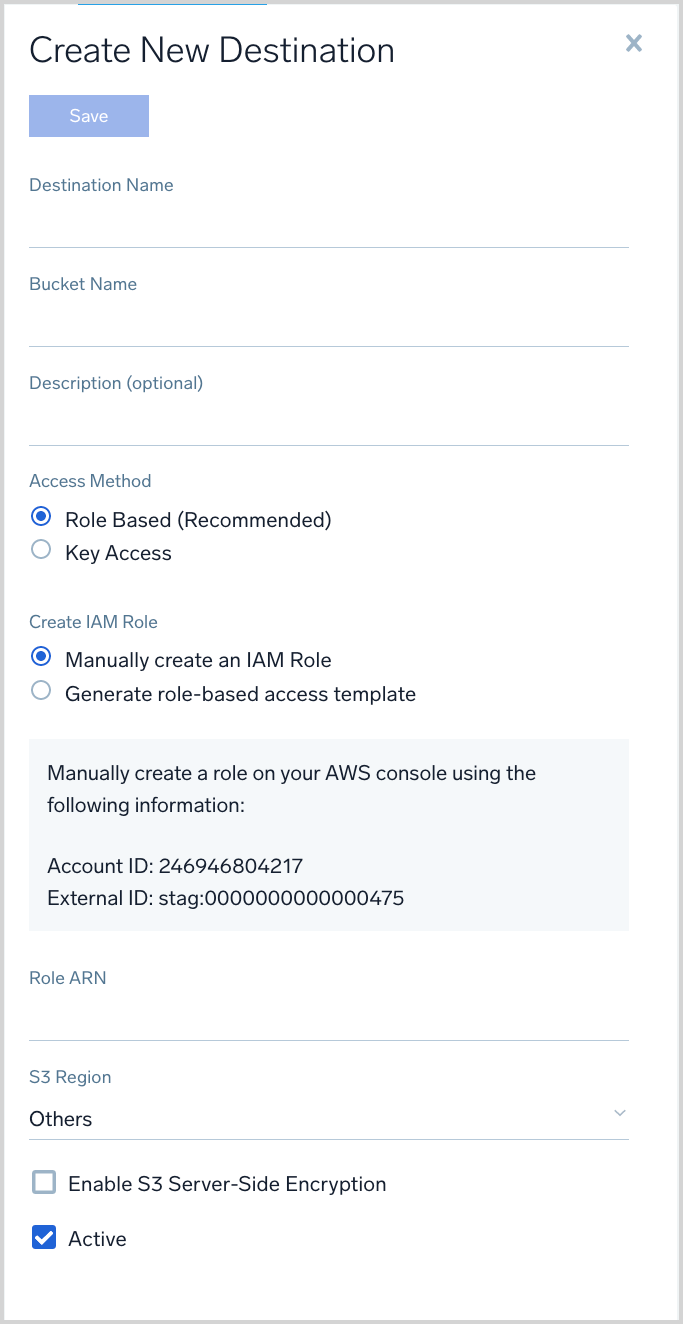Click into the Bucket Name field

(328, 326)
